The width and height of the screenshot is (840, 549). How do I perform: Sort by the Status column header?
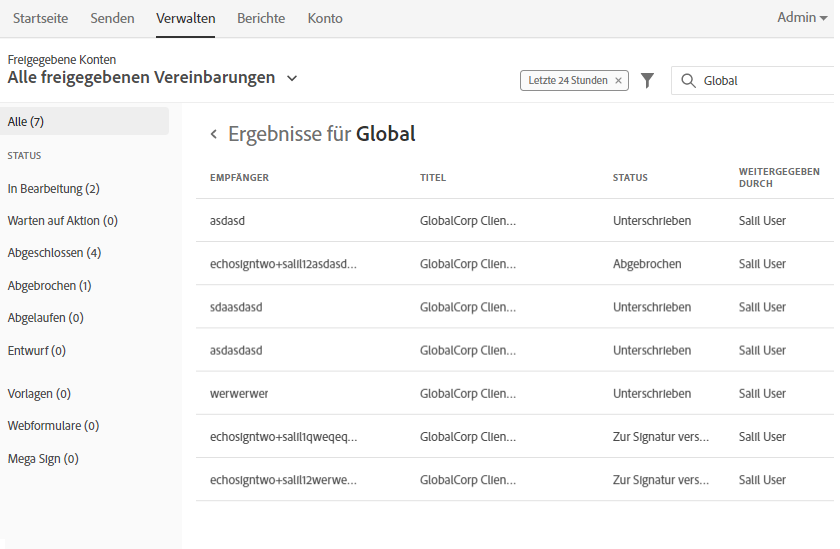(x=630, y=178)
